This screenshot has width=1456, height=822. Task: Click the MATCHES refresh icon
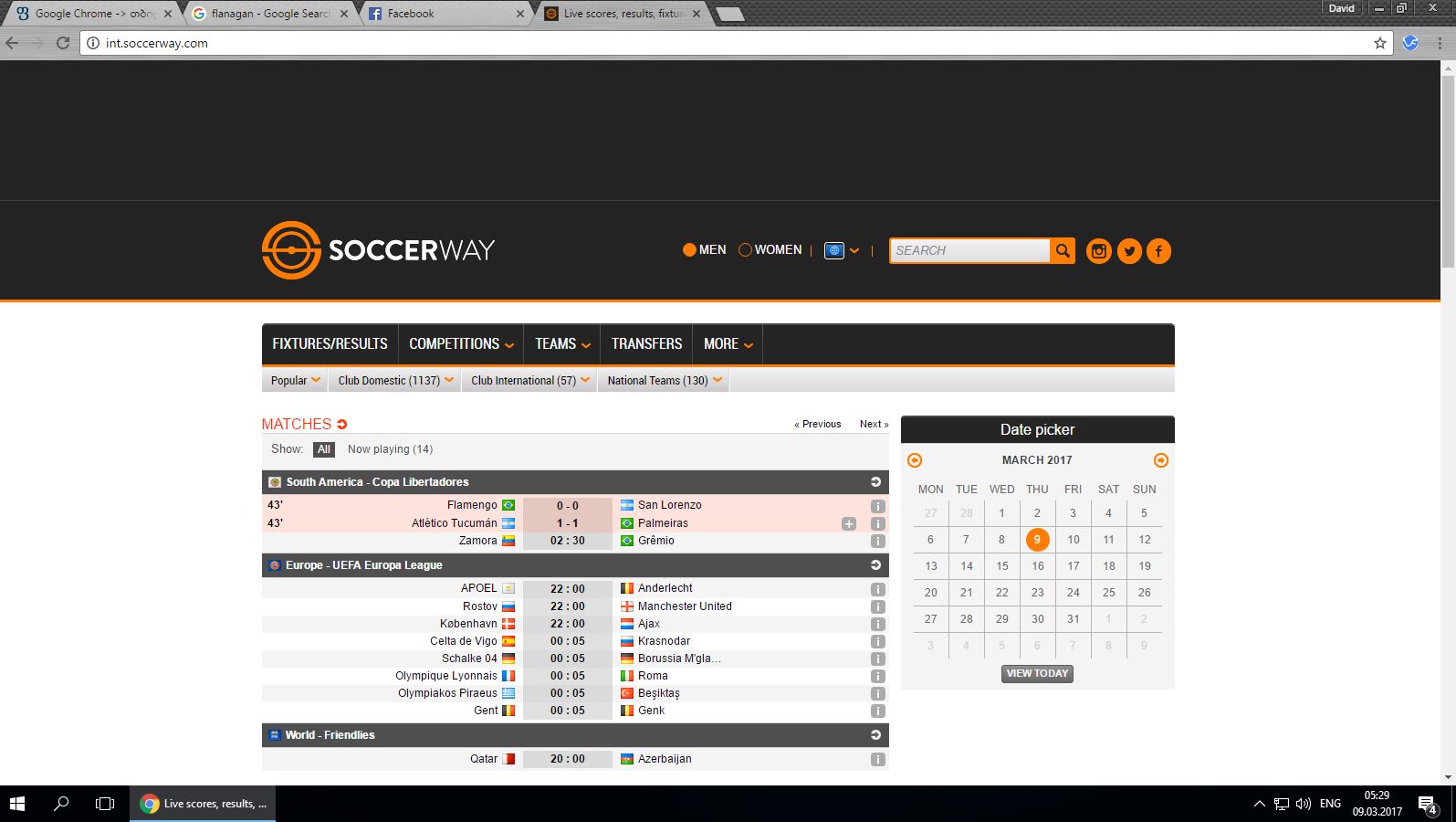pyautogui.click(x=342, y=424)
